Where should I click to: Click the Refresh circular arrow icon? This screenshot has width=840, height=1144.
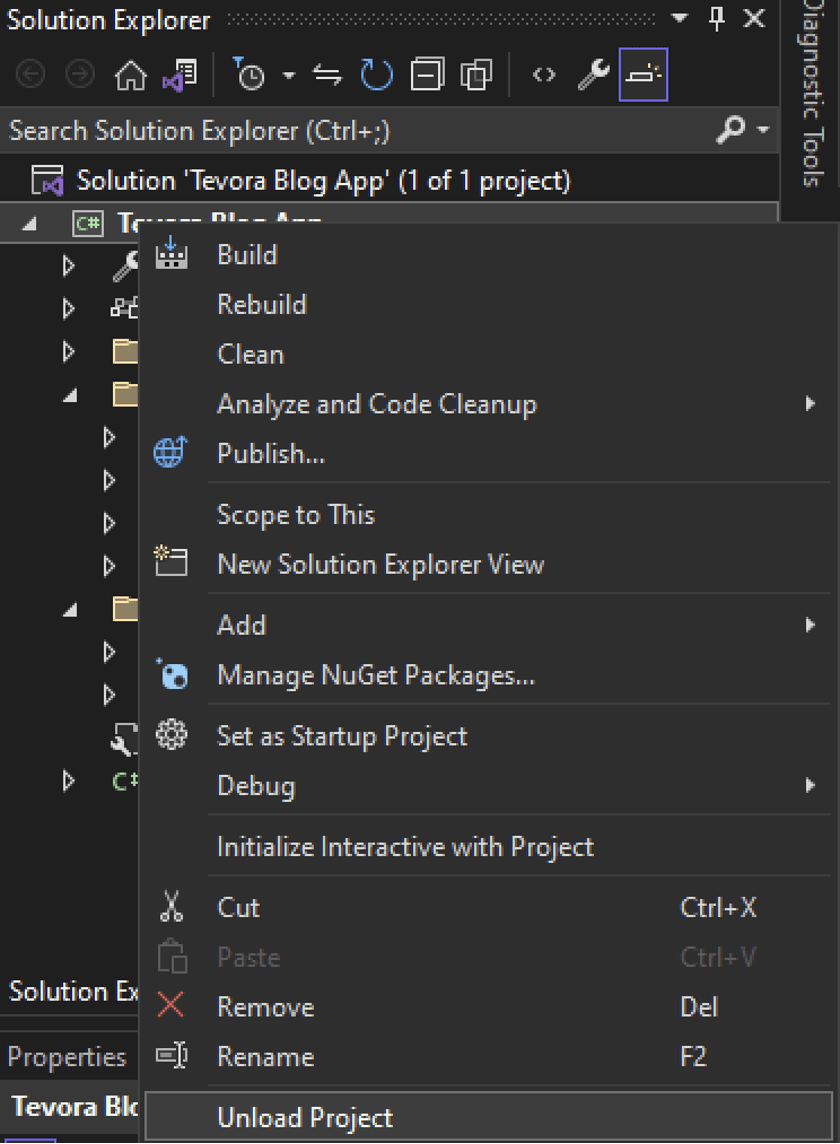tap(377, 74)
